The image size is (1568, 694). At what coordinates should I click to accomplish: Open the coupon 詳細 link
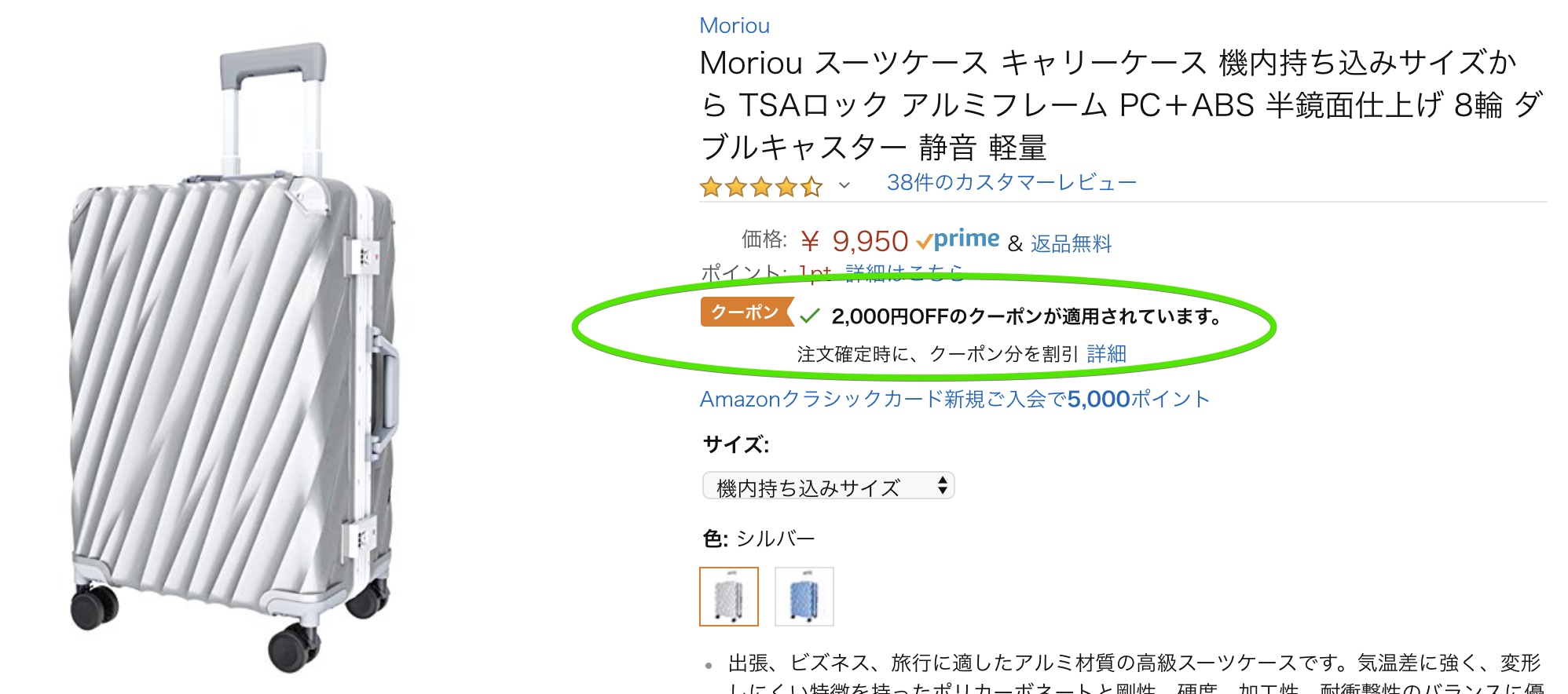pos(1106,354)
